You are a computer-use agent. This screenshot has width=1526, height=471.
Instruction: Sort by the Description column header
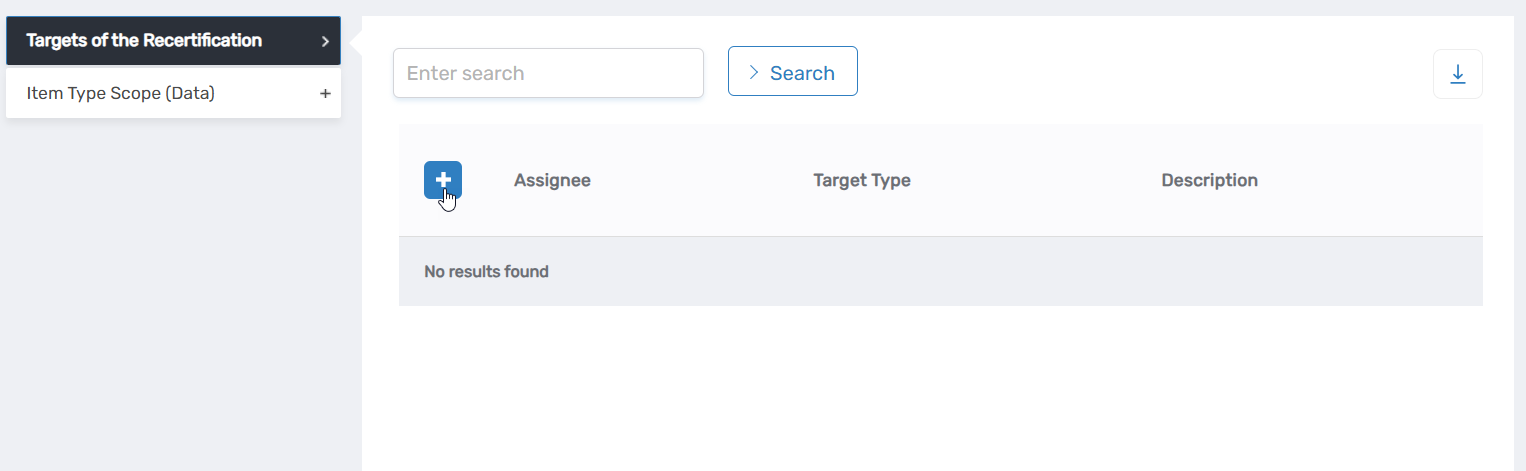click(1209, 181)
